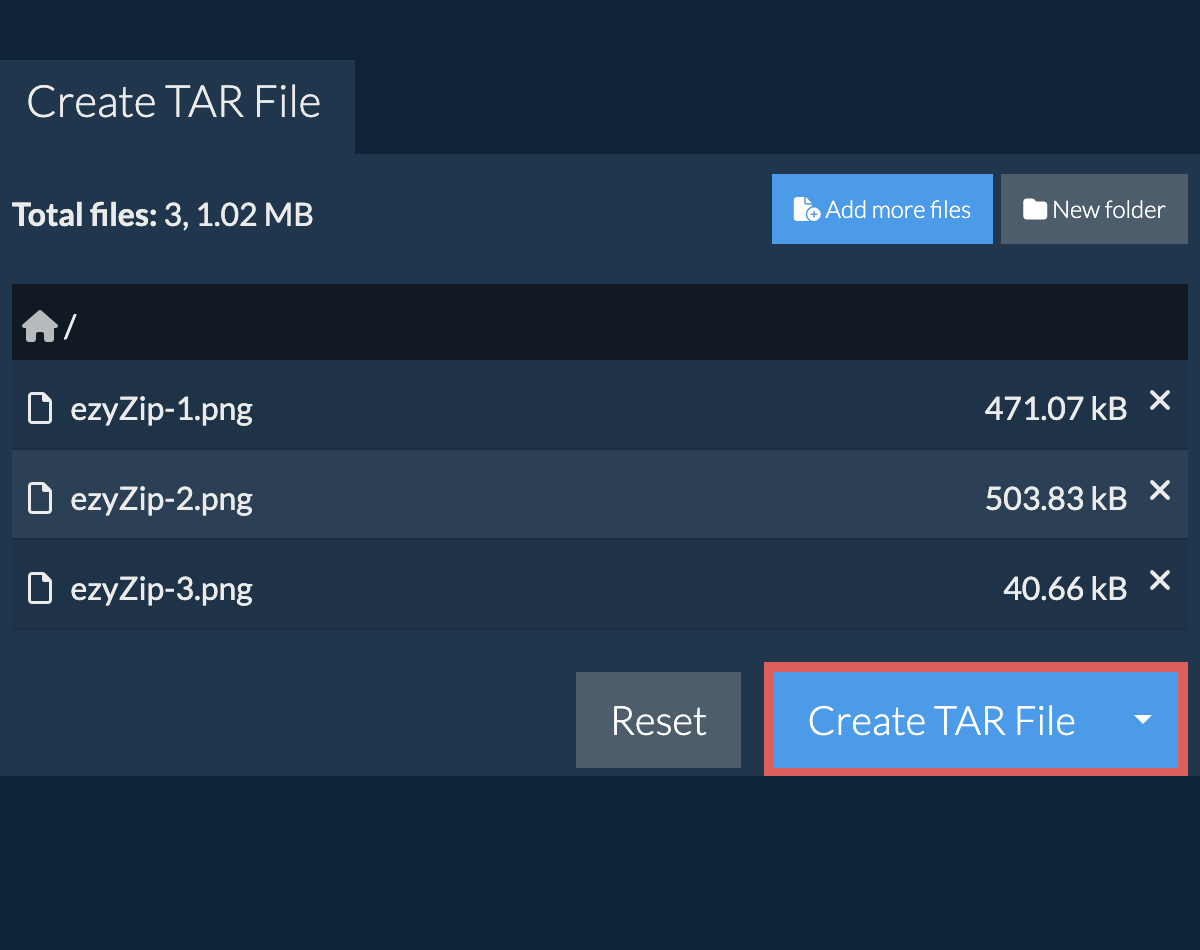Image resolution: width=1200 pixels, height=950 pixels.
Task: Click the 471.07 kB size value
Action: (x=1056, y=408)
